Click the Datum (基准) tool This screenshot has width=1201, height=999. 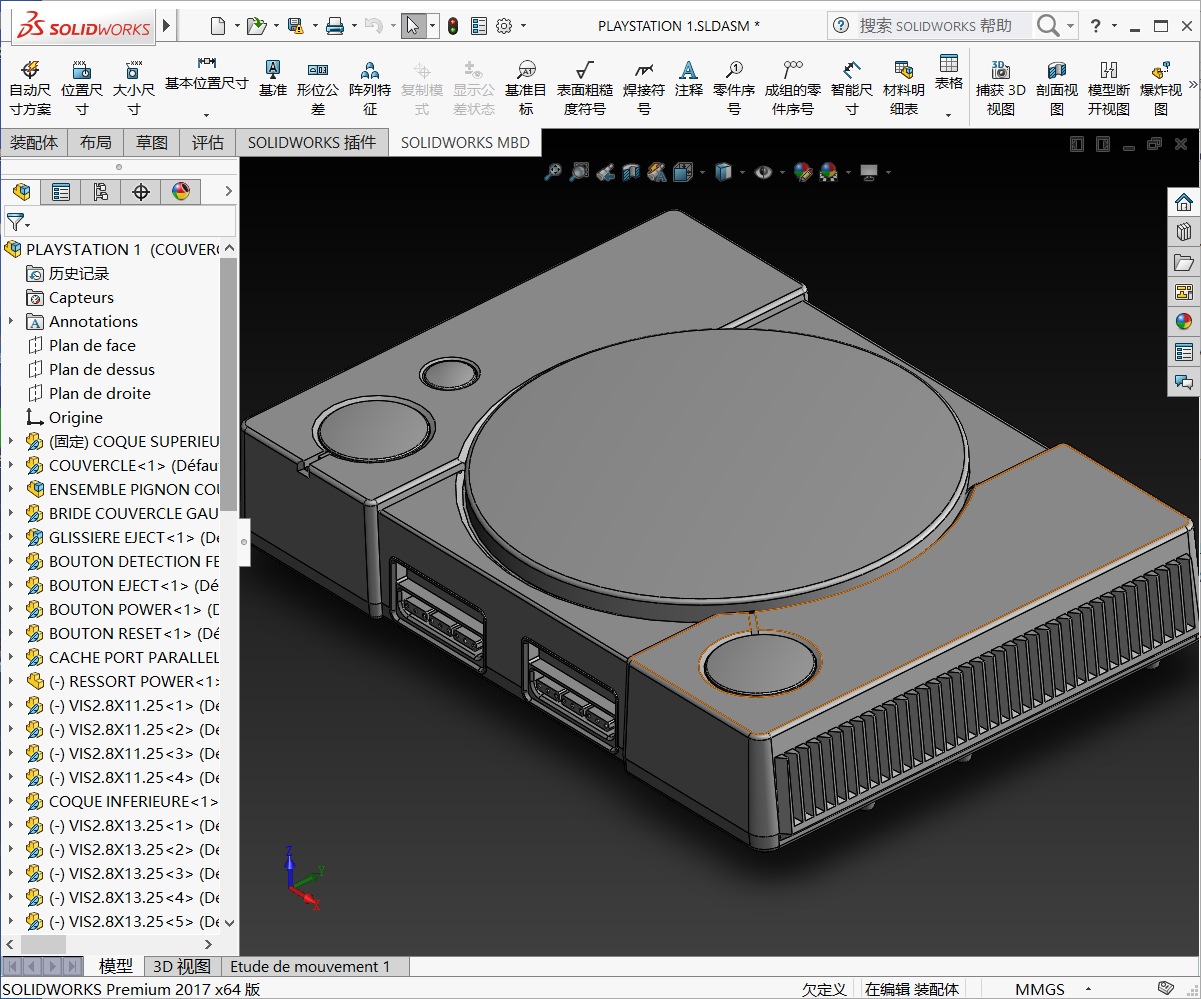272,78
